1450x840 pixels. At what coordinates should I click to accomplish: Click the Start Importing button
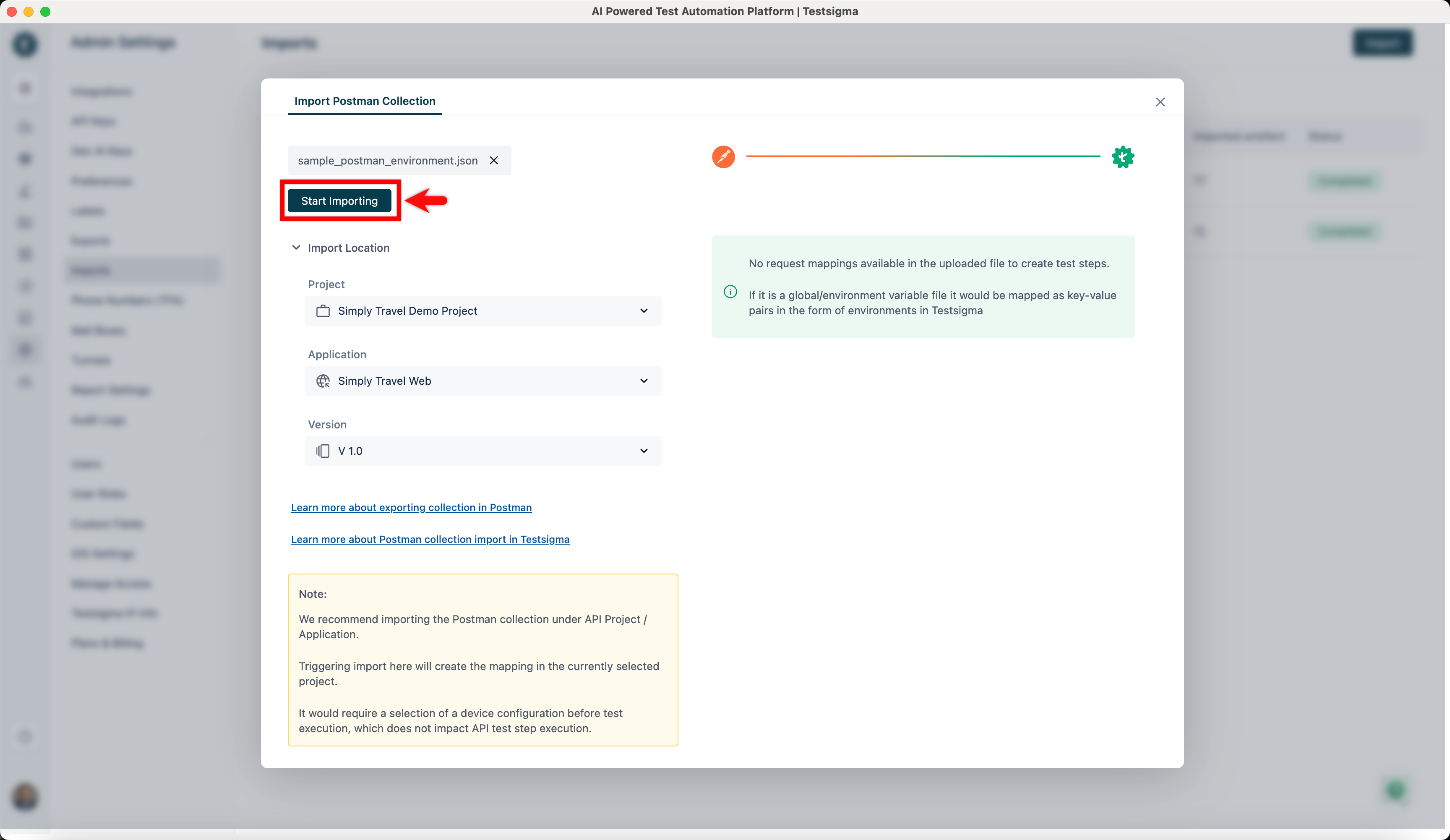(339, 200)
